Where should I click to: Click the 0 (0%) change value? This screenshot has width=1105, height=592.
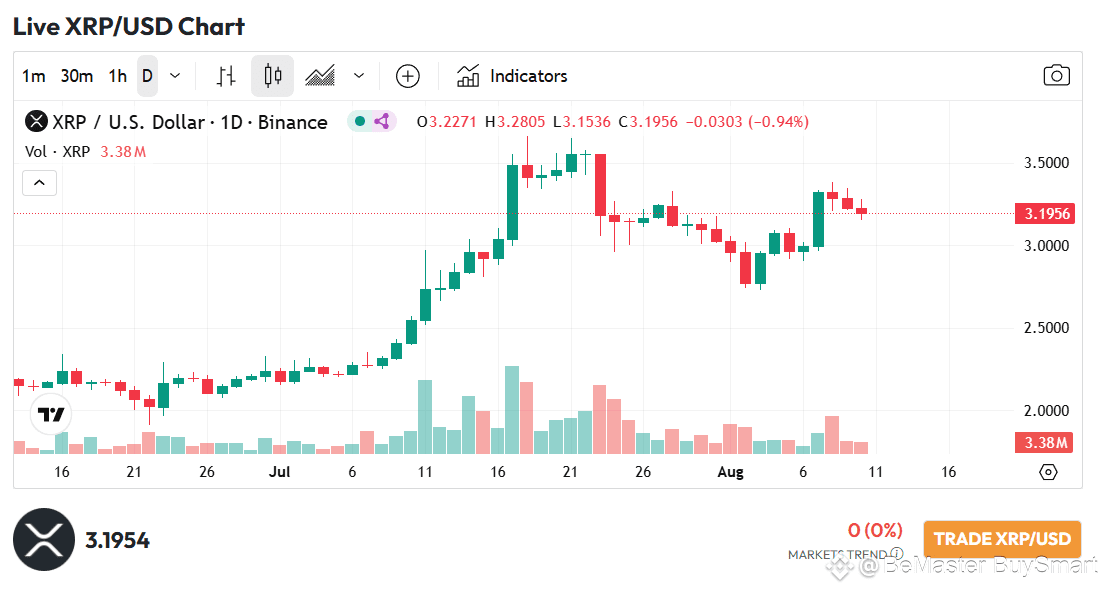[x=875, y=530]
